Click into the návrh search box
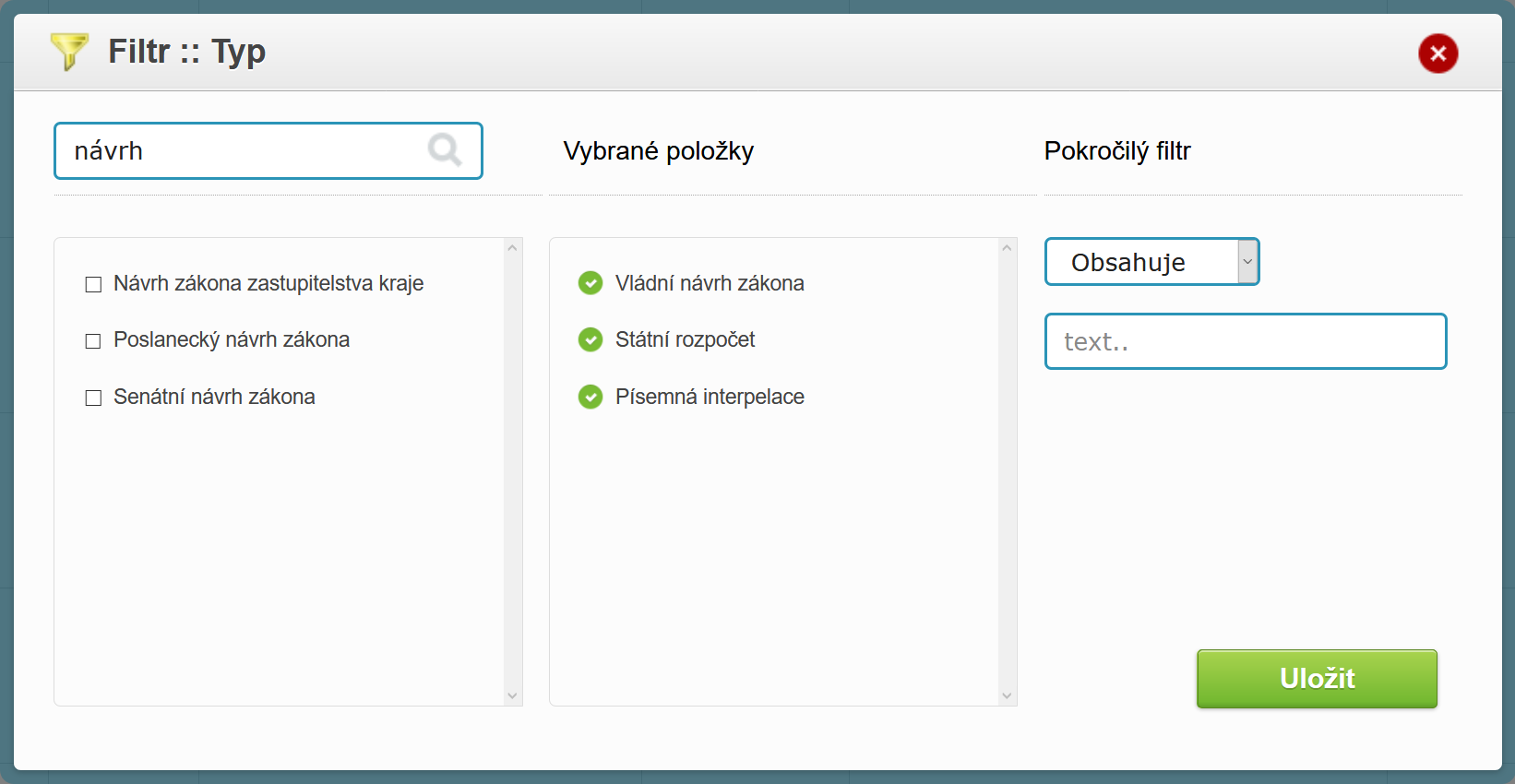Viewport: 1515px width, 784px height. click(x=240, y=150)
